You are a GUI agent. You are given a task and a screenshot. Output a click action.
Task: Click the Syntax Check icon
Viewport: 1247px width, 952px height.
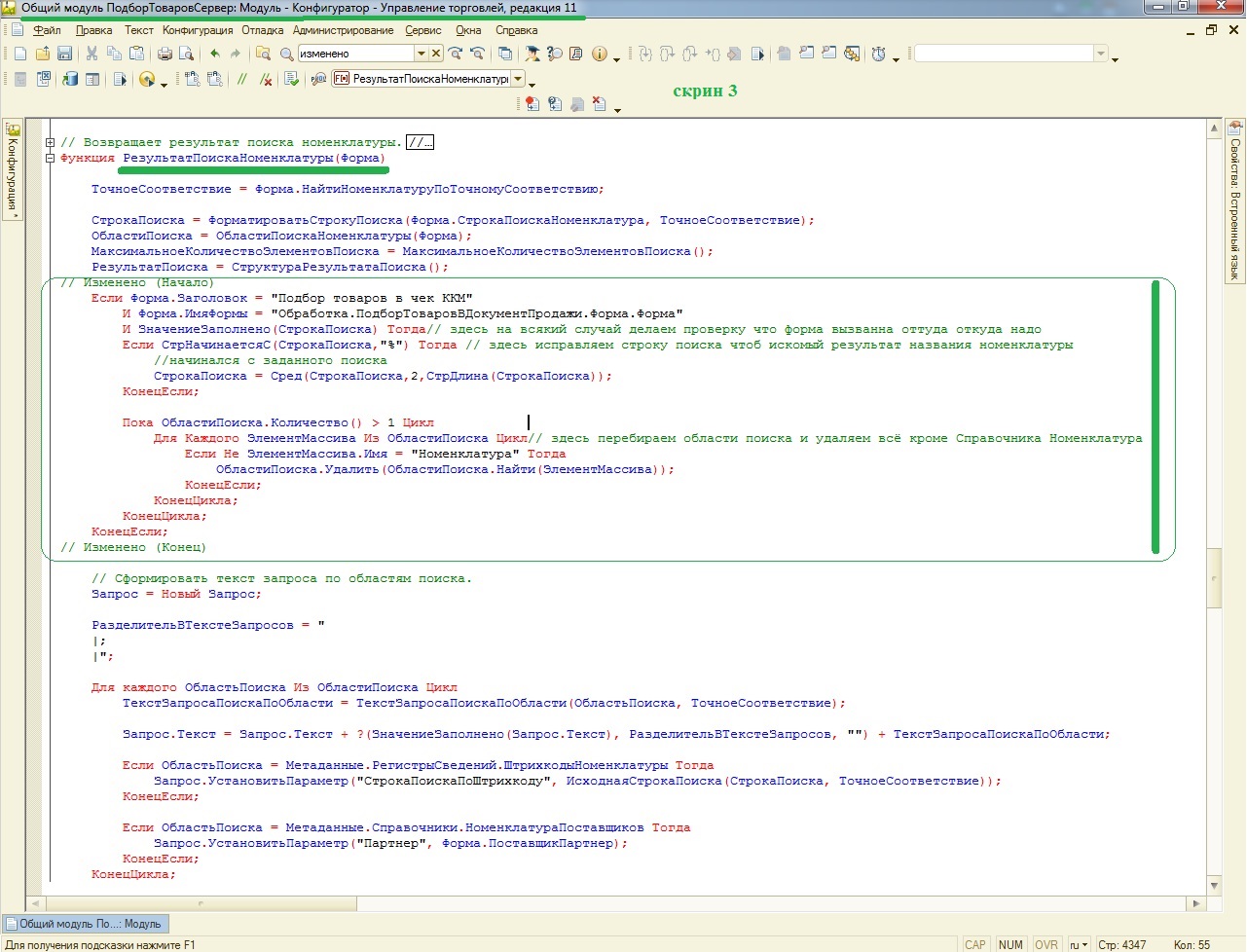point(291,79)
